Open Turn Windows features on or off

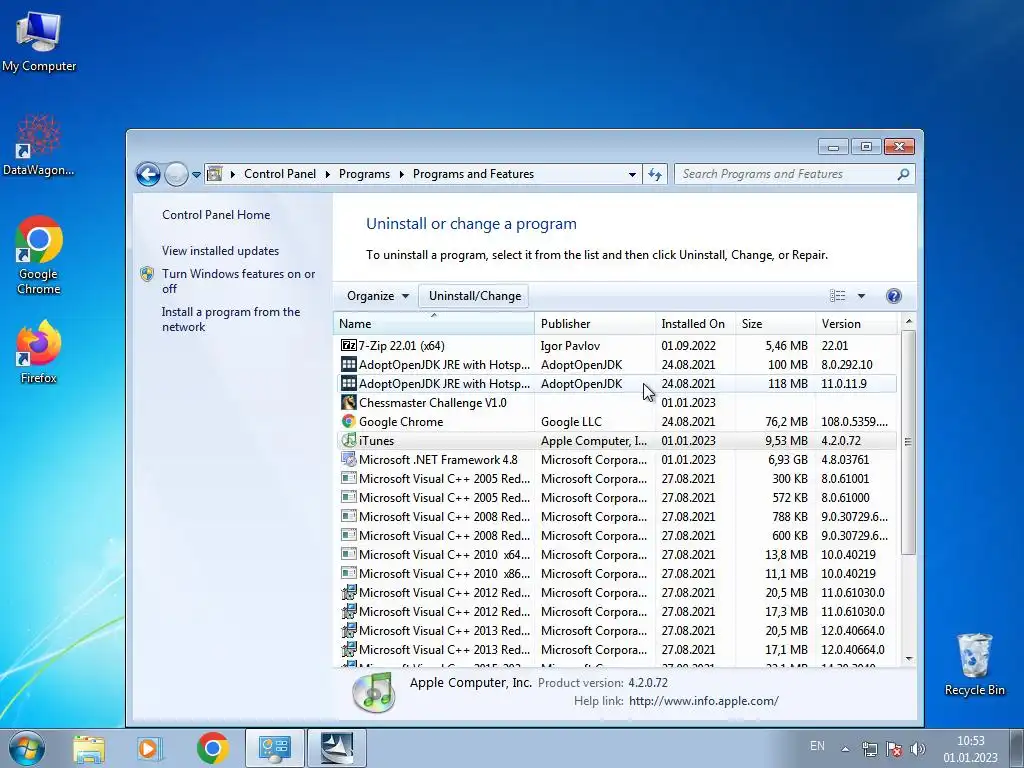click(x=238, y=281)
